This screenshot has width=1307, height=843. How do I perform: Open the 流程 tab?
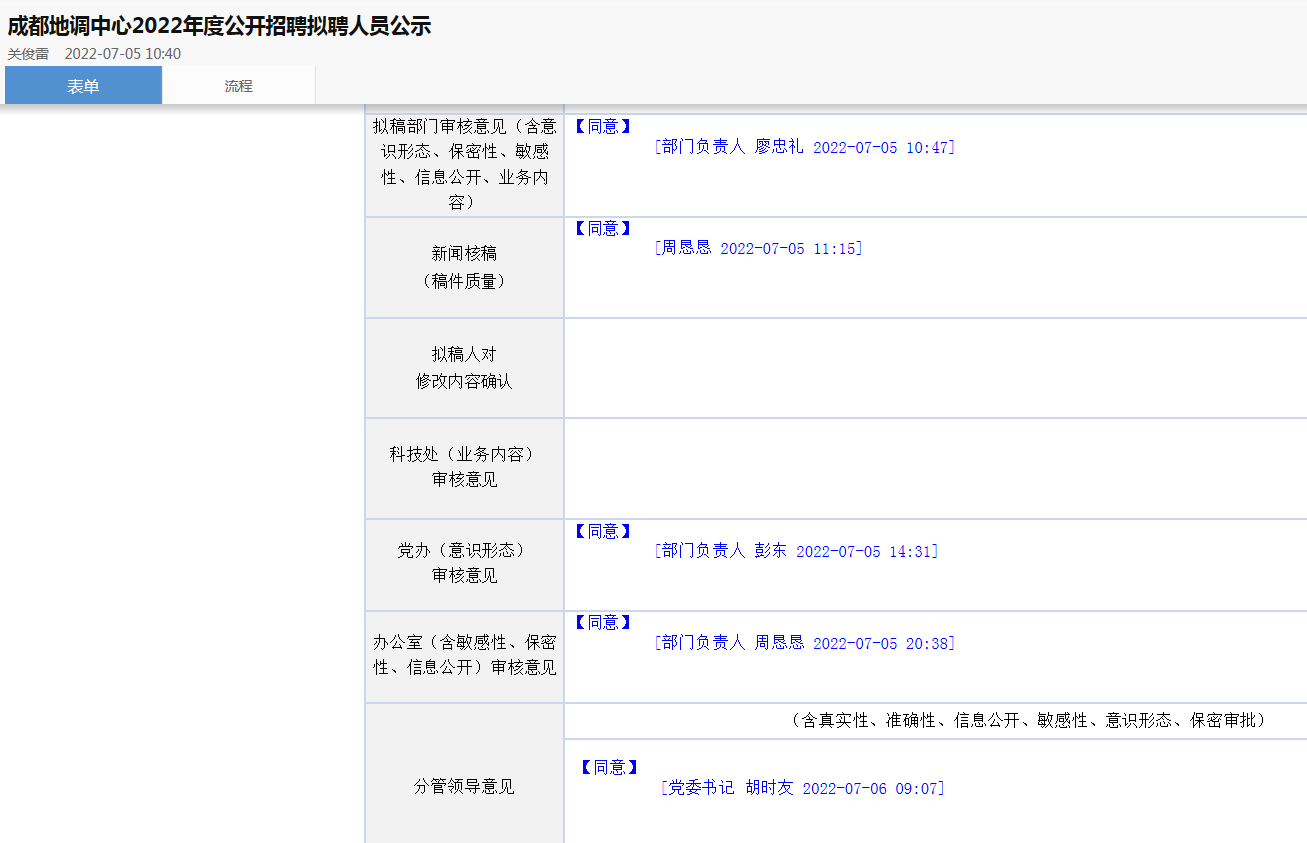(x=238, y=86)
